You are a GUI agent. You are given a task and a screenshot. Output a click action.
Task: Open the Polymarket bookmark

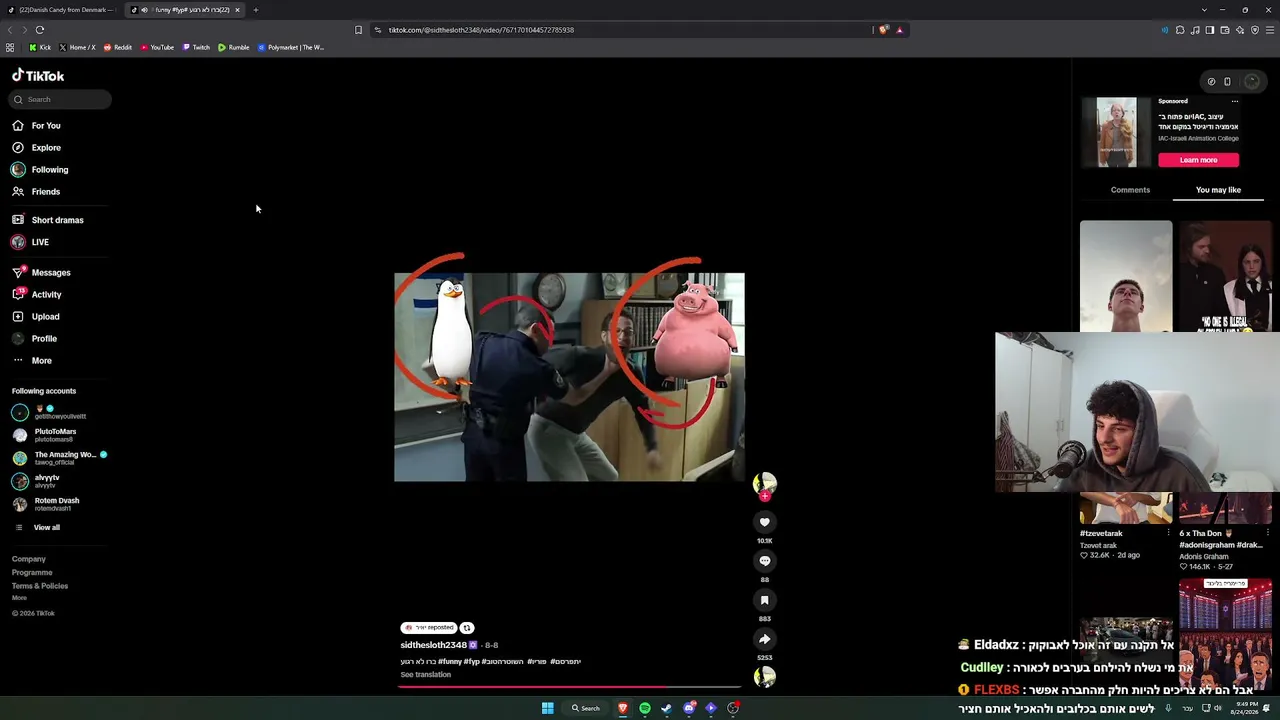point(291,48)
